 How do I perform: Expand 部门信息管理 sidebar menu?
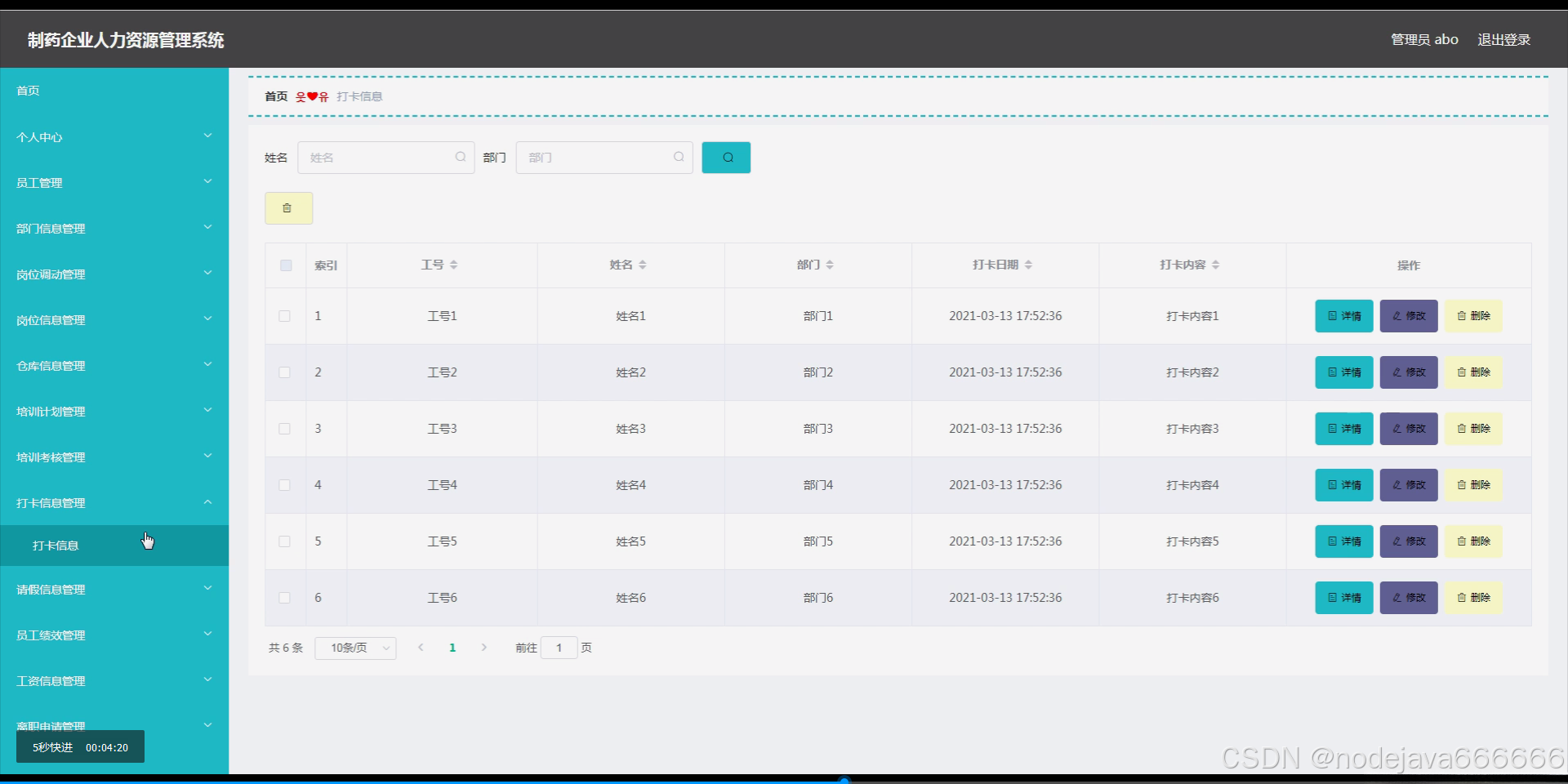pyautogui.click(x=114, y=229)
